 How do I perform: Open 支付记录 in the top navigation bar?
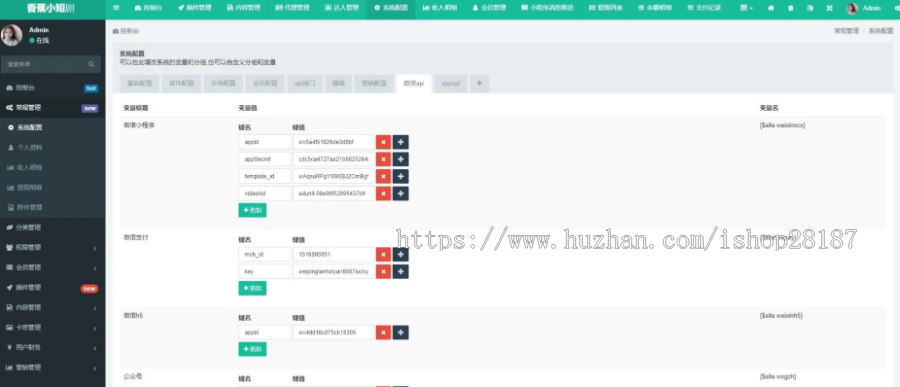[704, 9]
